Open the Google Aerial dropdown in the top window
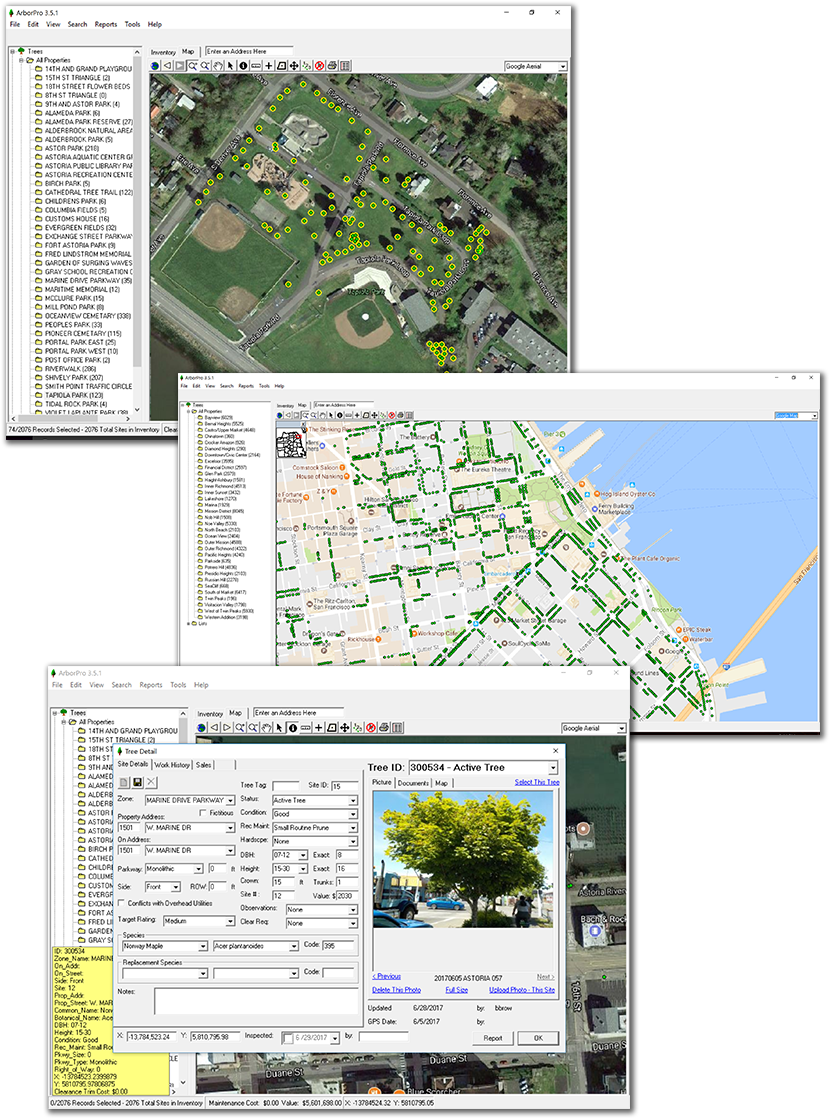829x1118 pixels. tap(536, 66)
